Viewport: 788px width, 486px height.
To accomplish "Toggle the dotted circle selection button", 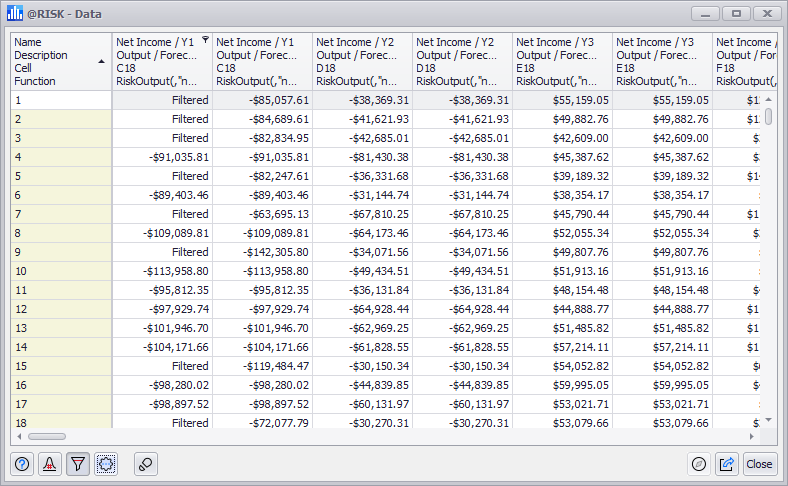I will 106,464.
